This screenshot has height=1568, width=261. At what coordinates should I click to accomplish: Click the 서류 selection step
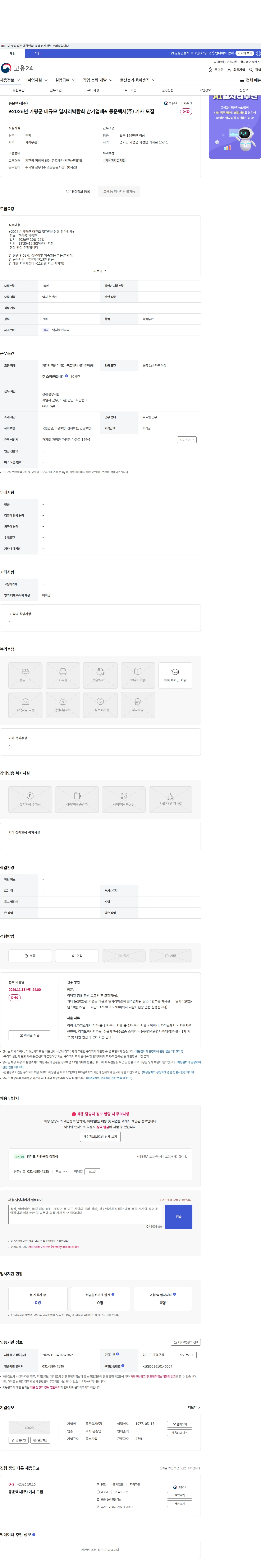pyautogui.click(x=30, y=956)
